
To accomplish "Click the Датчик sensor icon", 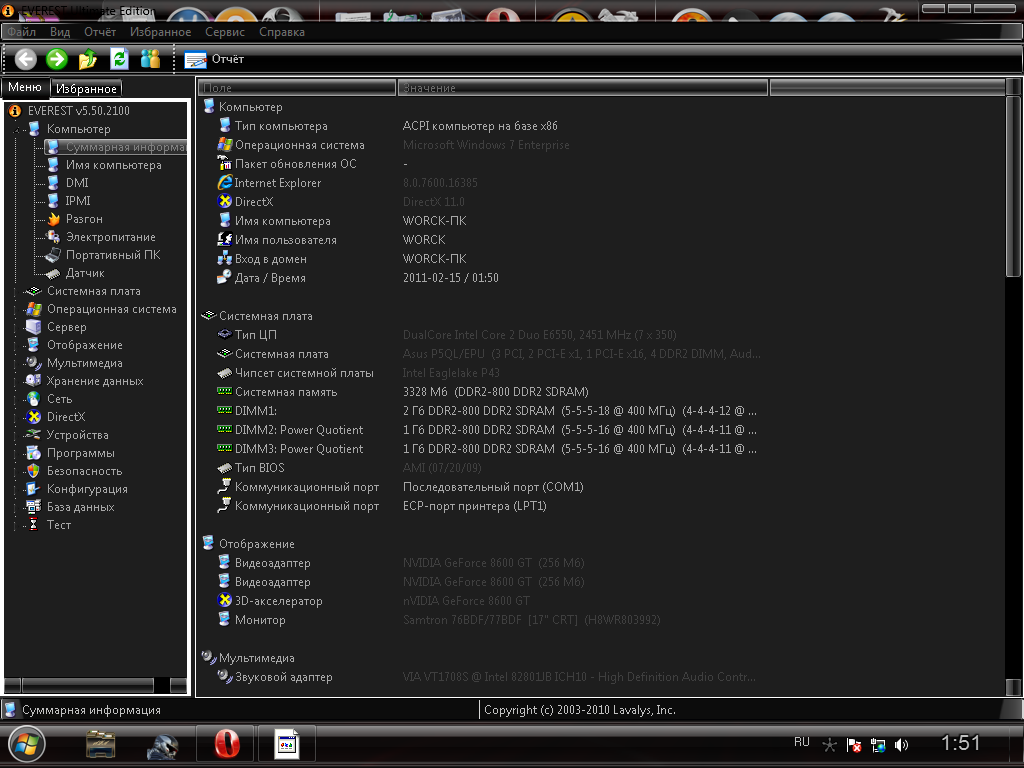I will [x=53, y=273].
